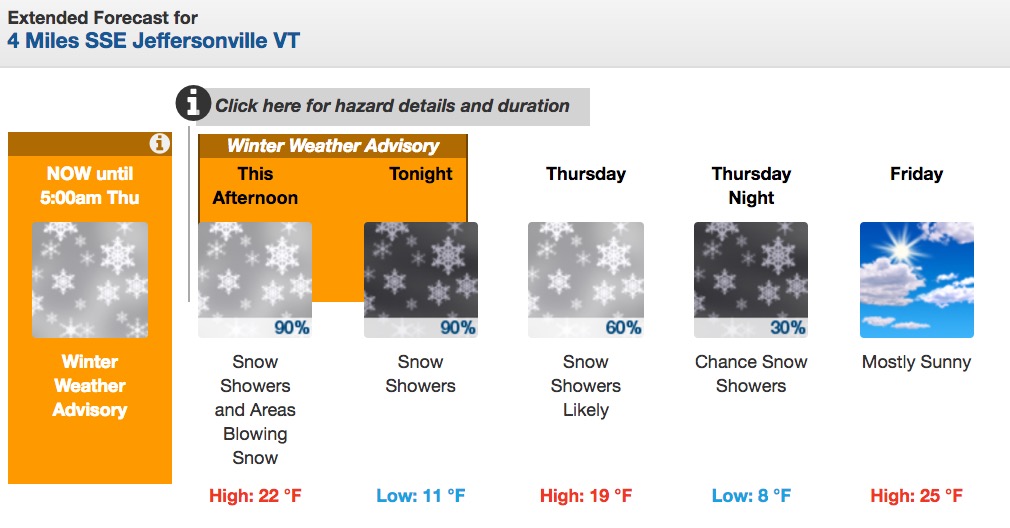Viewport: 1010px width, 528px height.
Task: Open hazard details and duration link
Action: point(392,106)
